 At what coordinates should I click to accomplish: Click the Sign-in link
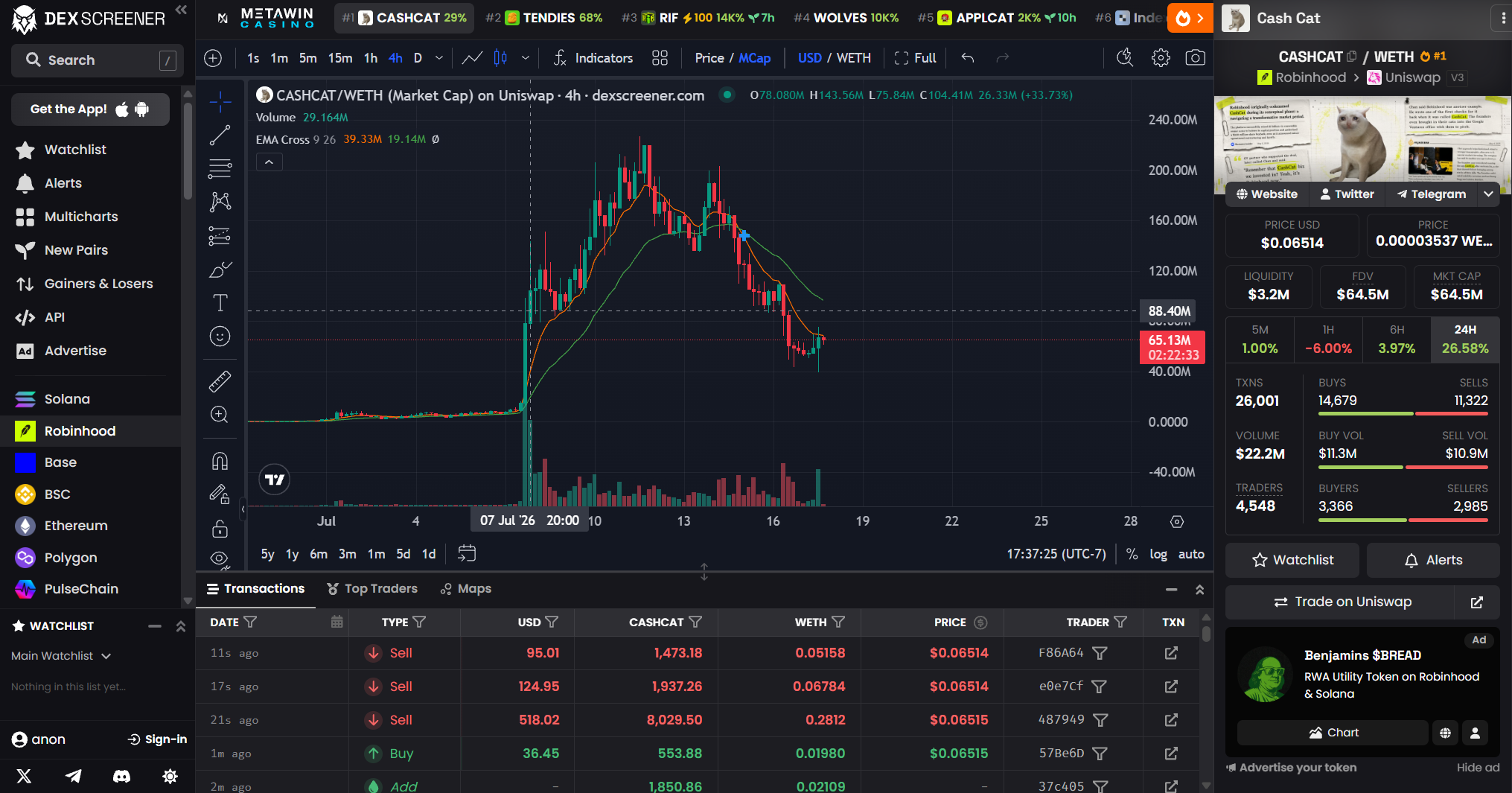[157, 739]
